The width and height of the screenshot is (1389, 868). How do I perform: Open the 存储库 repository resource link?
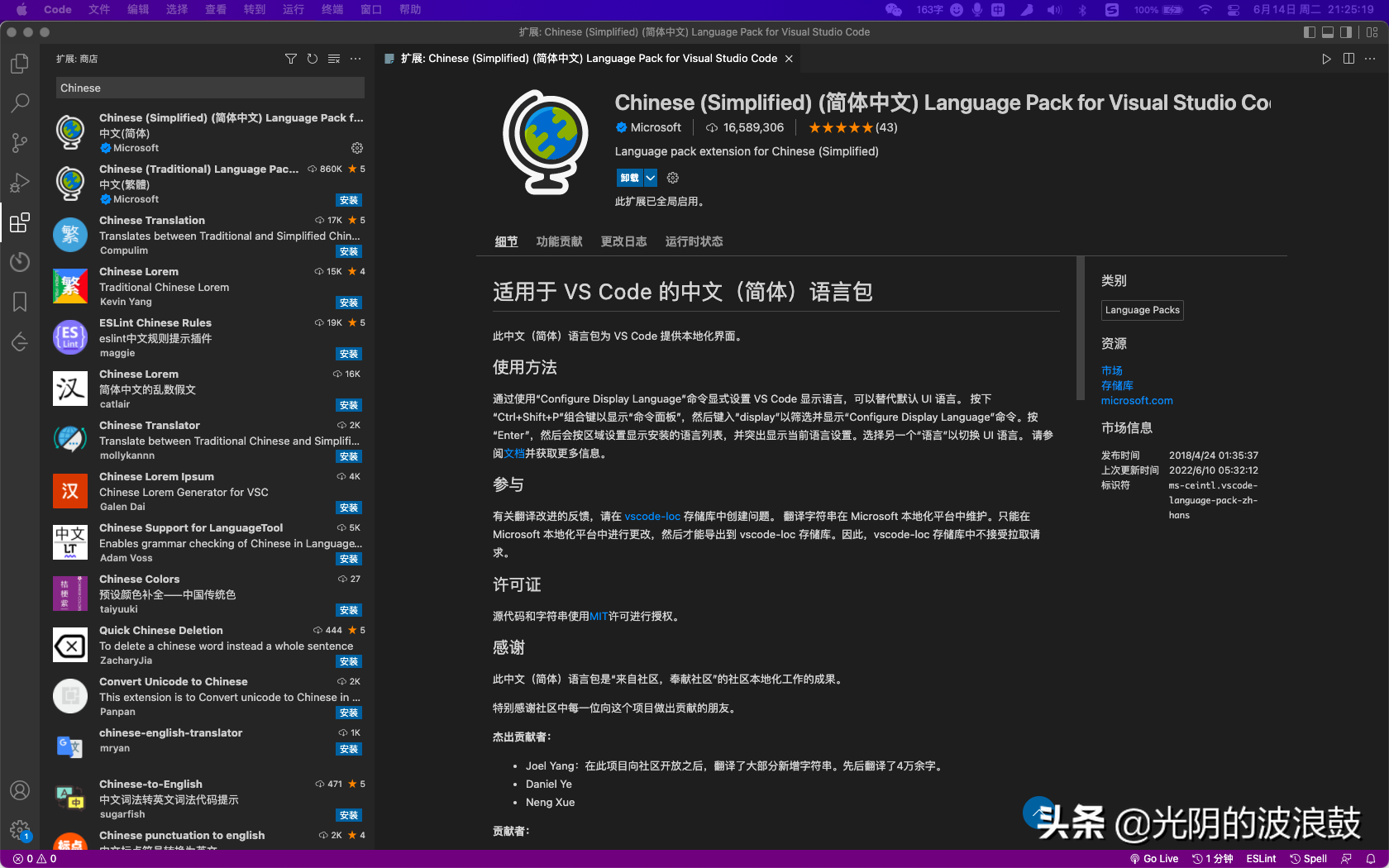(x=1117, y=385)
